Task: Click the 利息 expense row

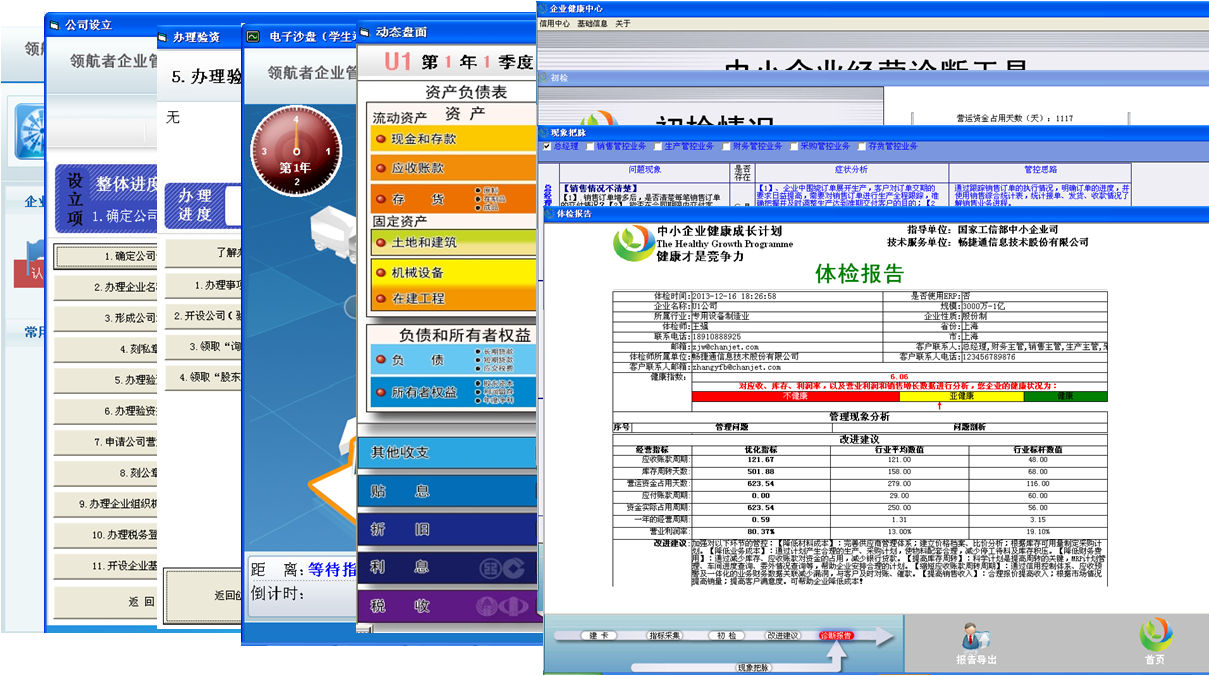Action: tap(448, 567)
